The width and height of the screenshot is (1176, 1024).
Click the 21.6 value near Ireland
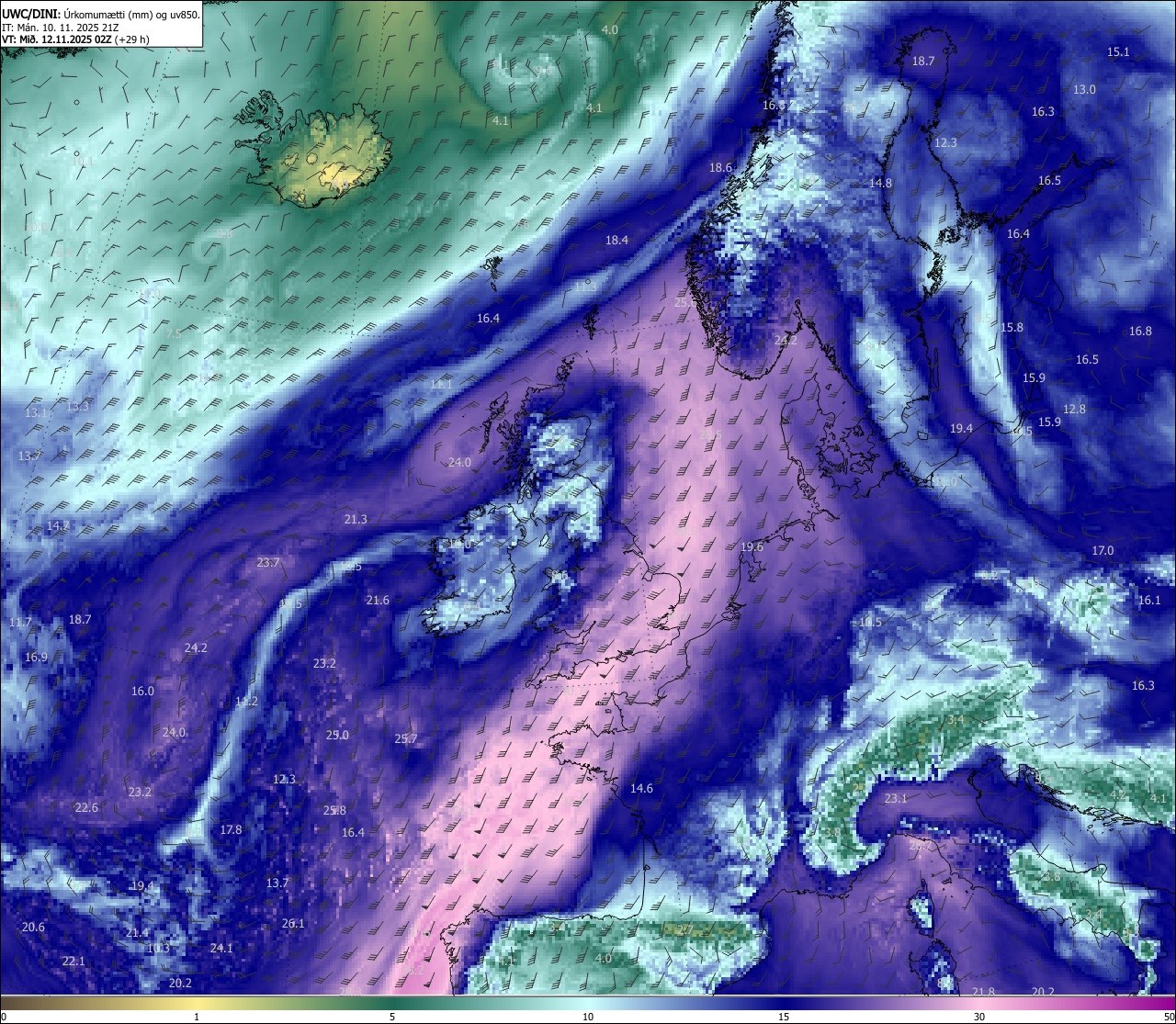pos(378,601)
